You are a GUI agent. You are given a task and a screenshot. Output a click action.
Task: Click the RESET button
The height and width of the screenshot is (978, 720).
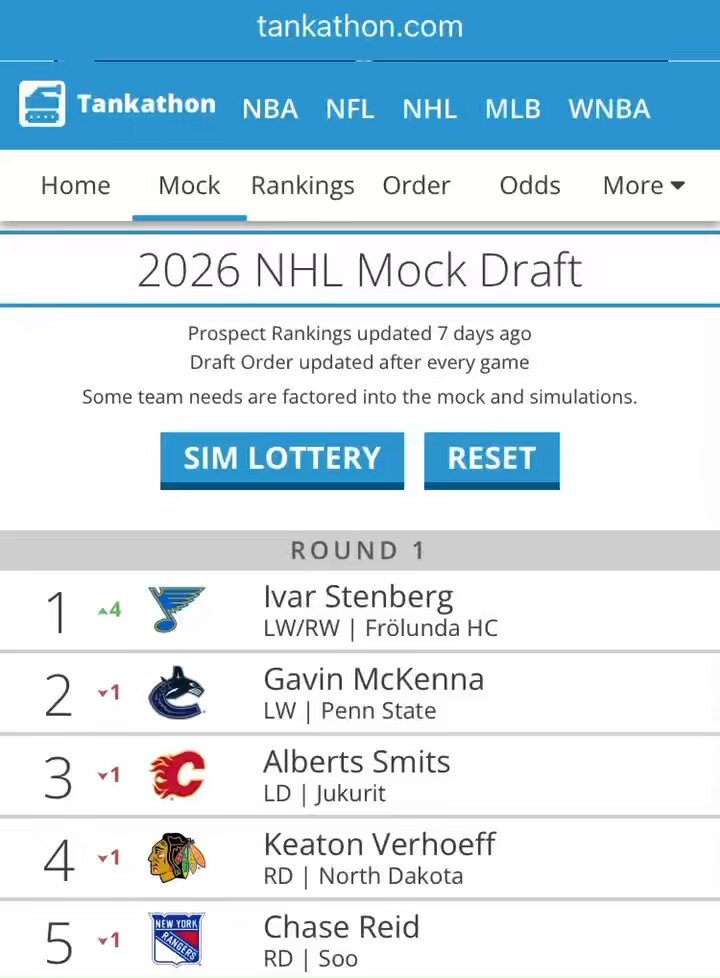492,460
